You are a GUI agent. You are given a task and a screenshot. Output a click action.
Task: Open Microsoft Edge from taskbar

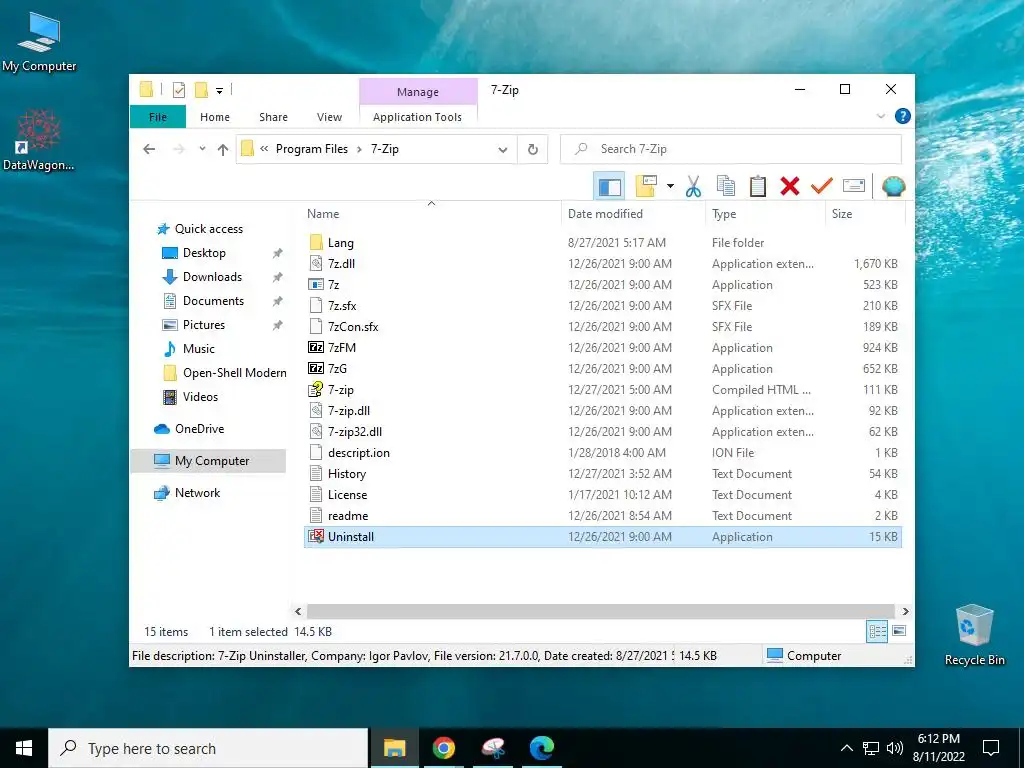tap(541, 748)
